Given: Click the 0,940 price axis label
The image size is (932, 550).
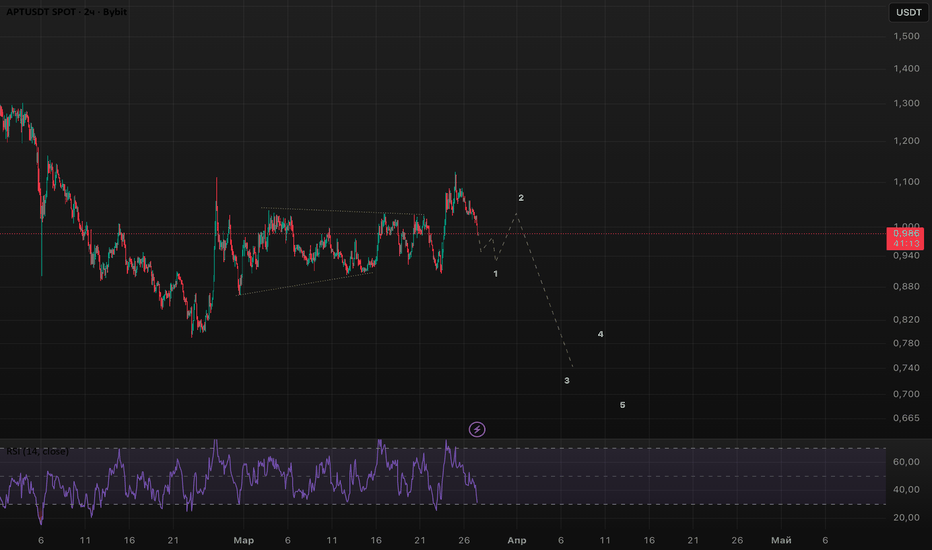Looking at the screenshot, I should tap(906, 256).
